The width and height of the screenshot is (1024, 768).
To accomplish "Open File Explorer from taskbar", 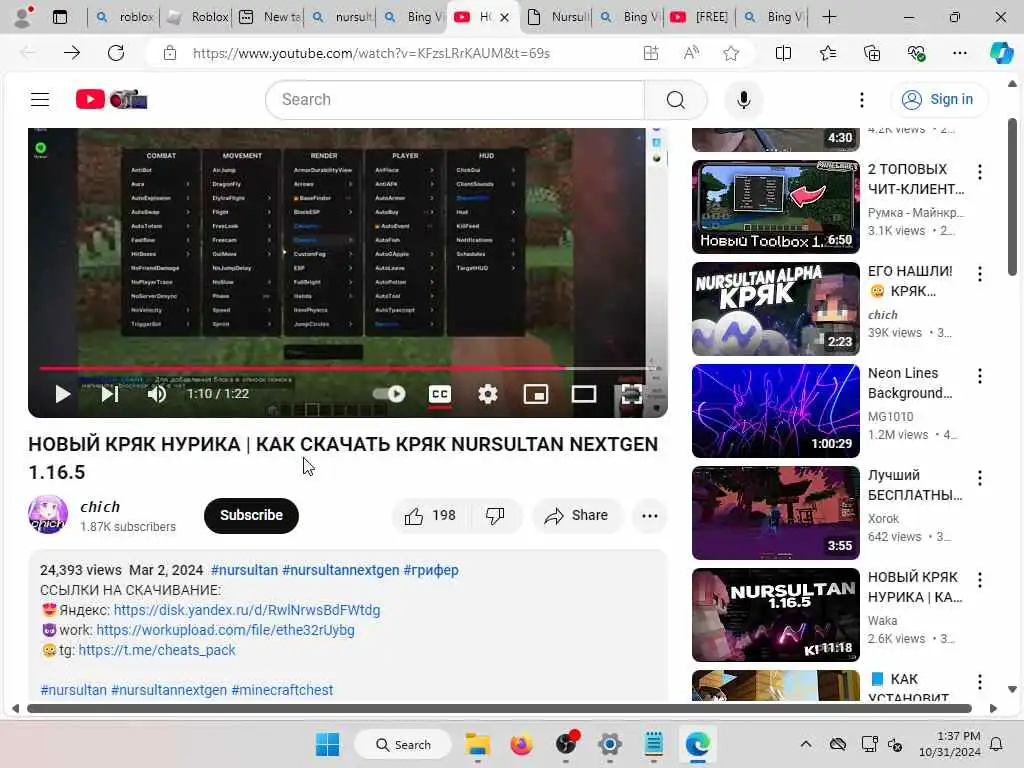I will [477, 744].
